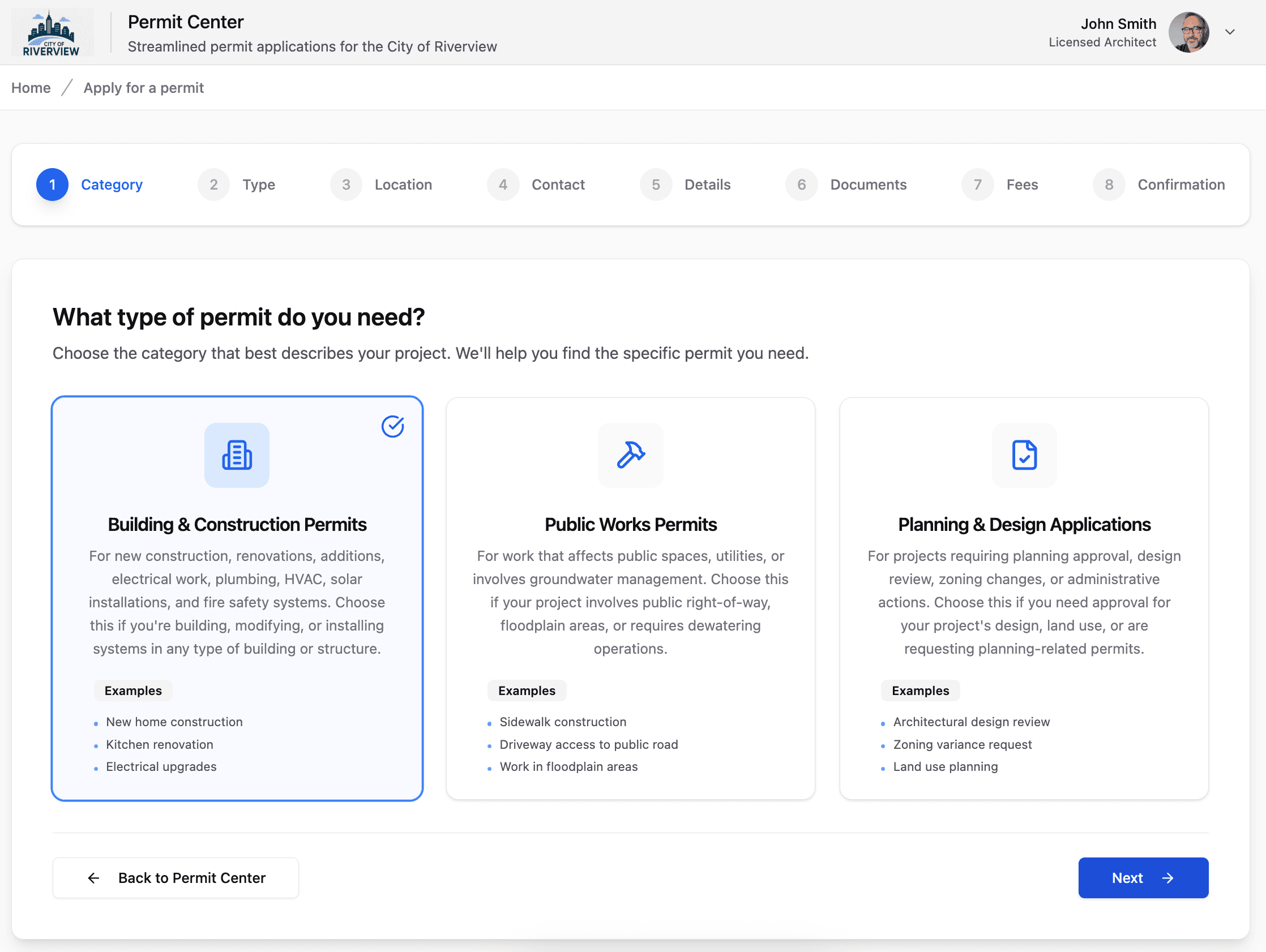
Task: Click the right arrow icon in Next button
Action: click(1168, 878)
